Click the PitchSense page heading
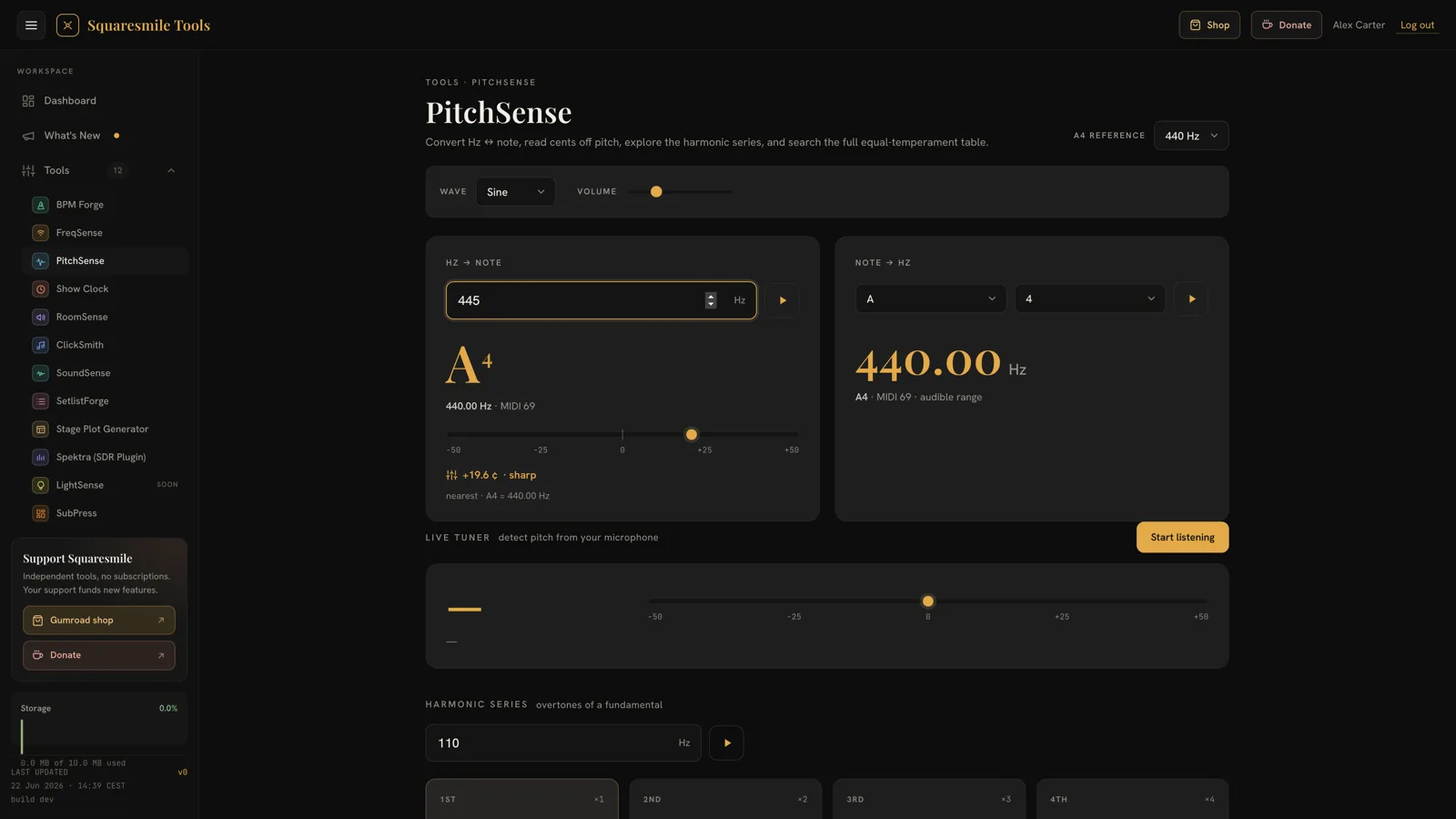This screenshot has width=1456, height=819. point(499,112)
